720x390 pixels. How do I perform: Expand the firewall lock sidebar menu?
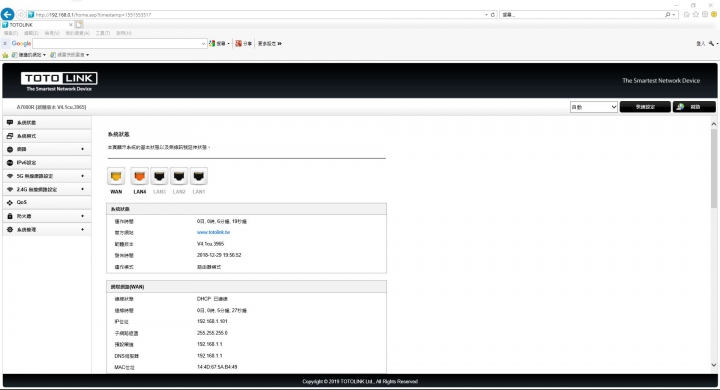[47, 216]
